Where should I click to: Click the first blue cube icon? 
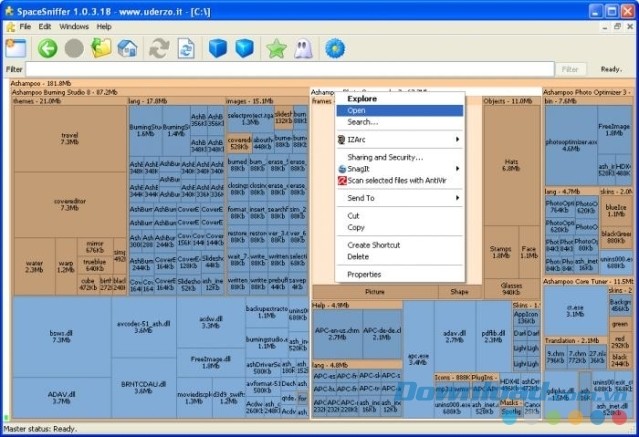coord(217,48)
